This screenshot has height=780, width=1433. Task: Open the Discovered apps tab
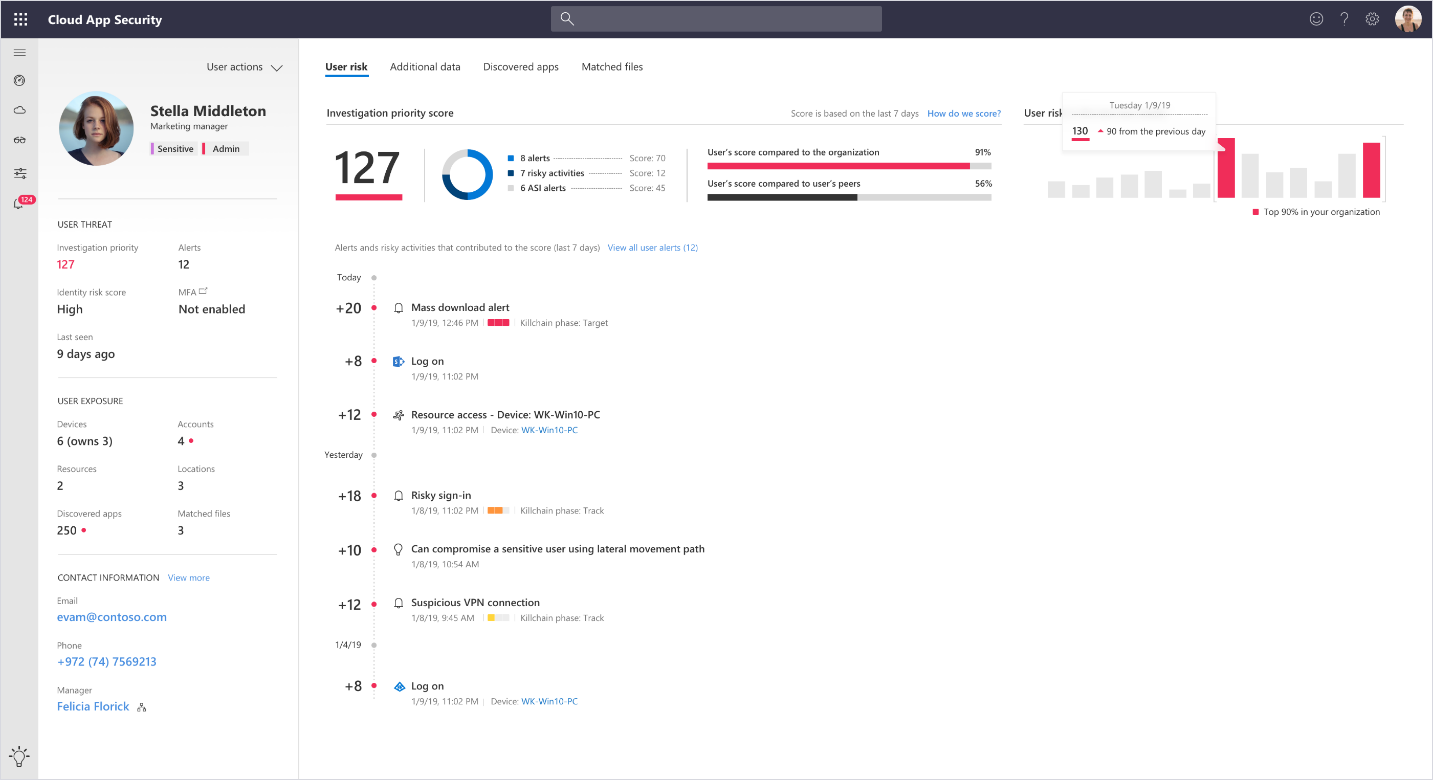click(520, 67)
